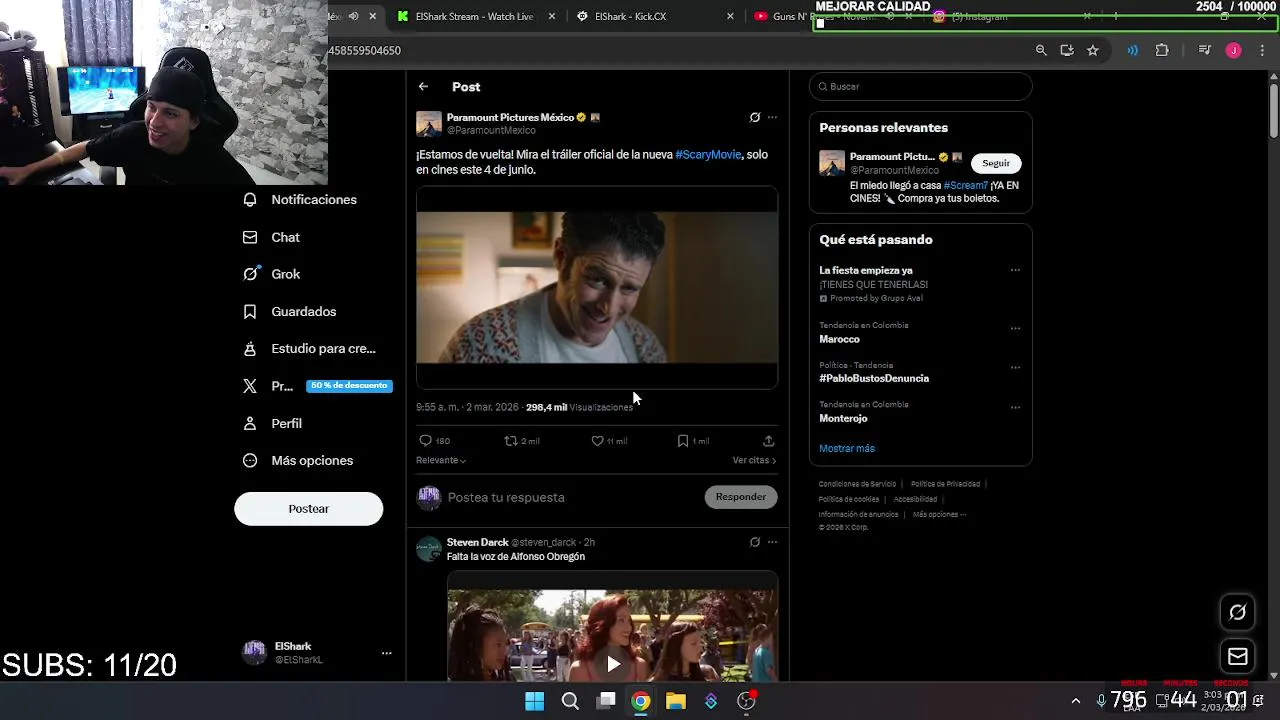
Task: Open Steven Darck's profile name
Action: click(477, 542)
